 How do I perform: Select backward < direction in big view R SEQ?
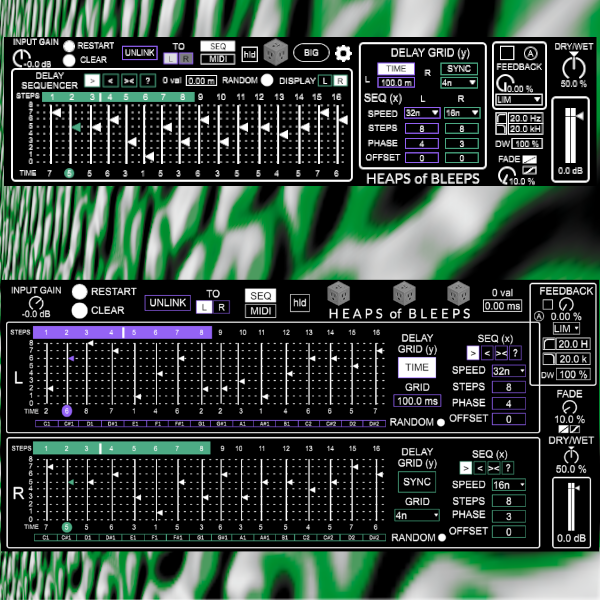[480, 468]
